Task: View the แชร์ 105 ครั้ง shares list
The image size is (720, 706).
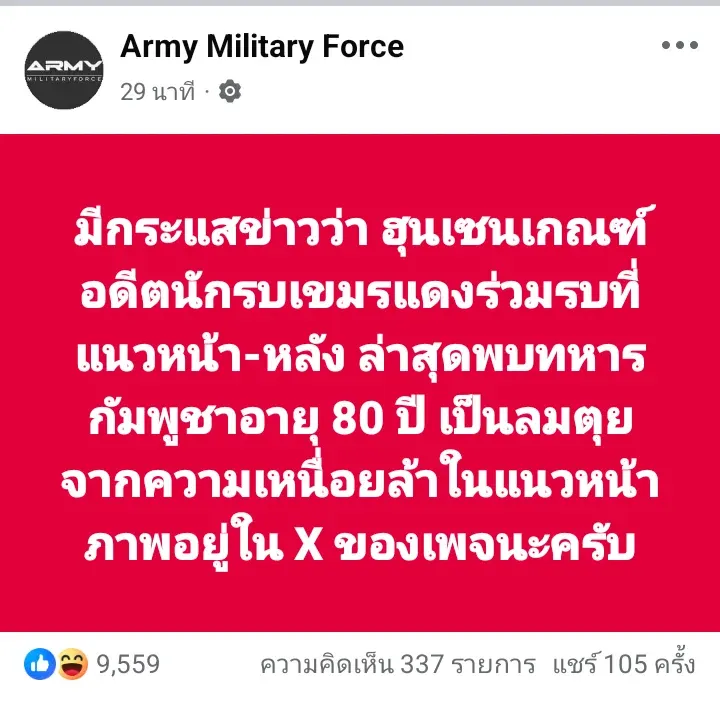Action: (x=624, y=663)
